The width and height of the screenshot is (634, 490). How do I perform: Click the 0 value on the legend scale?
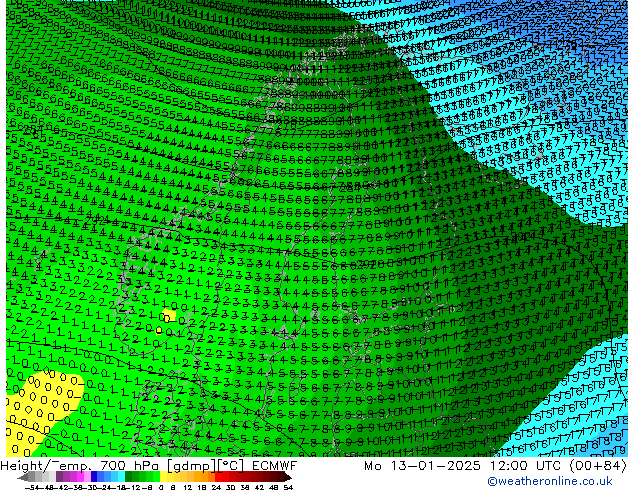(162, 487)
